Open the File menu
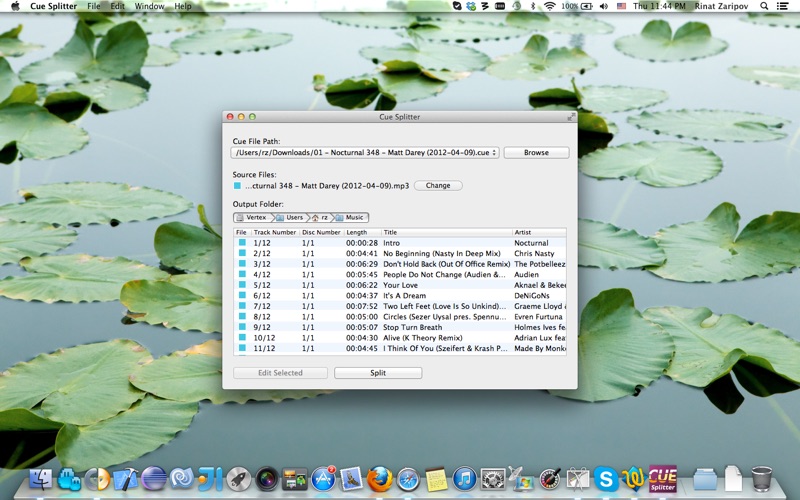 coord(94,6)
